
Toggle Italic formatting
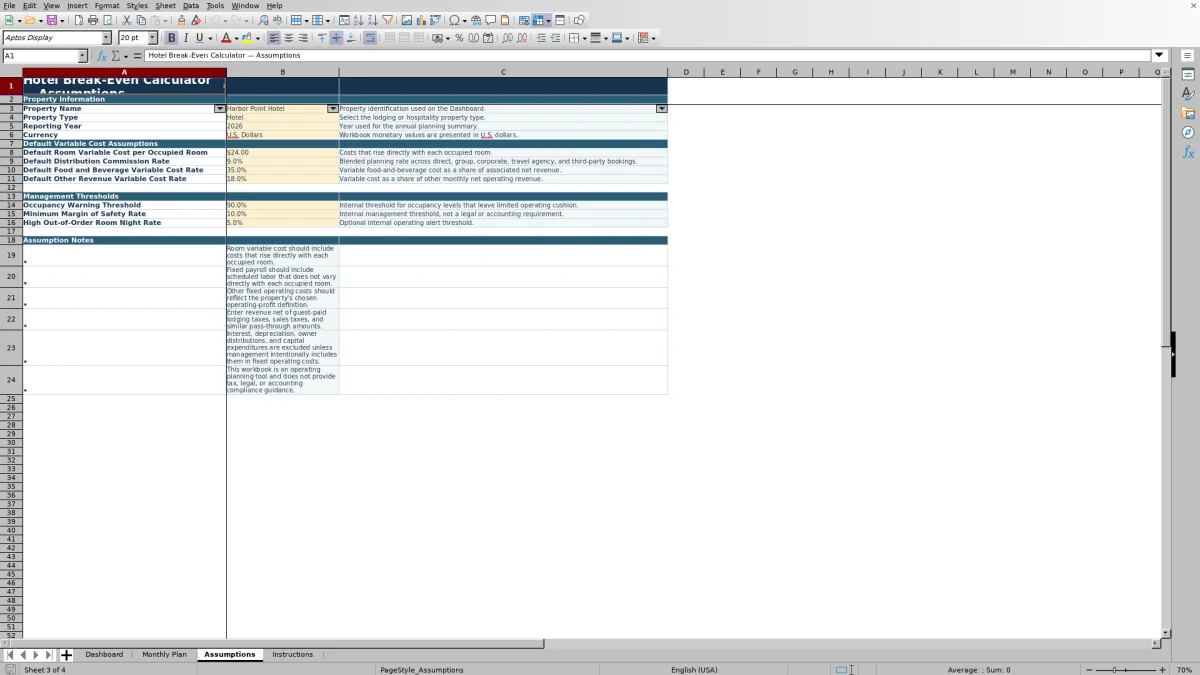pyautogui.click(x=185, y=38)
